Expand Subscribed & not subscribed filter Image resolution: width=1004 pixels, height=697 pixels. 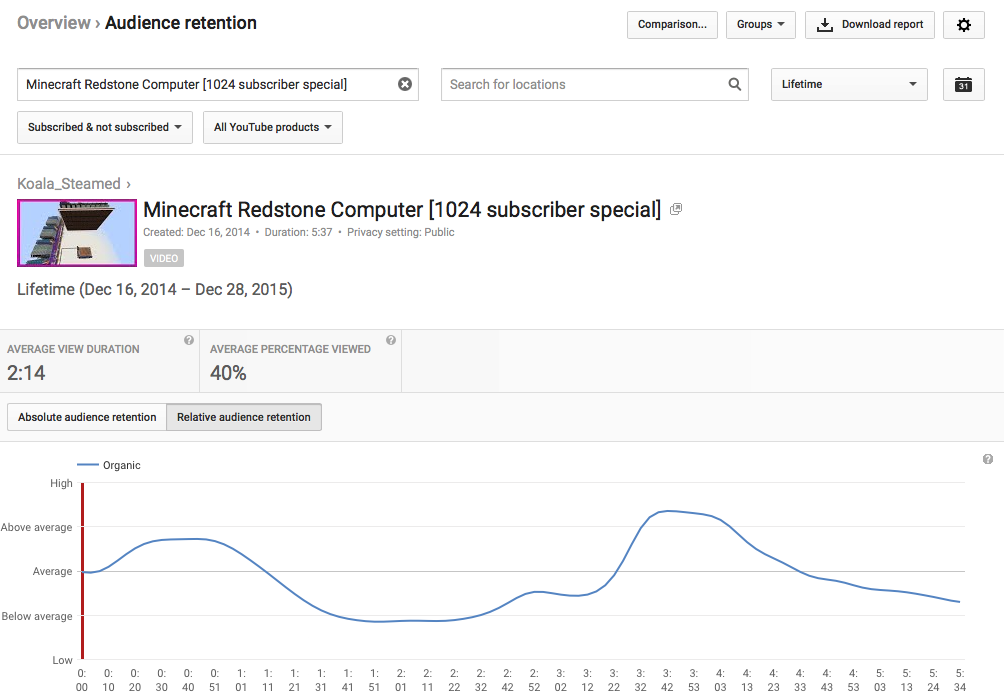(105, 127)
